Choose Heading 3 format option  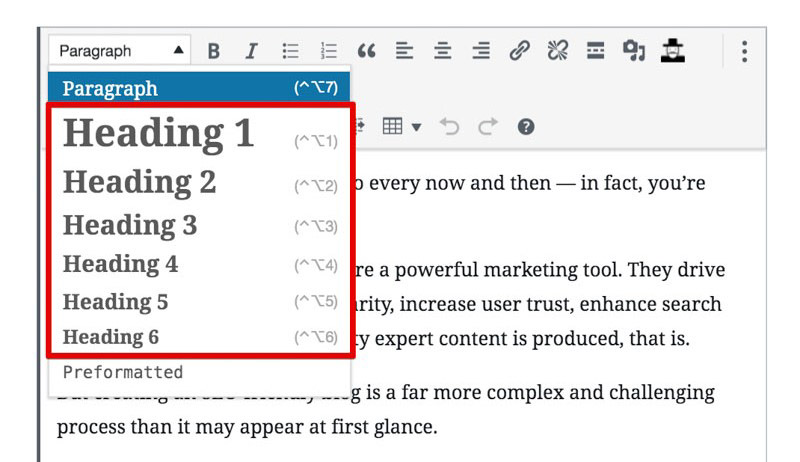tap(130, 226)
